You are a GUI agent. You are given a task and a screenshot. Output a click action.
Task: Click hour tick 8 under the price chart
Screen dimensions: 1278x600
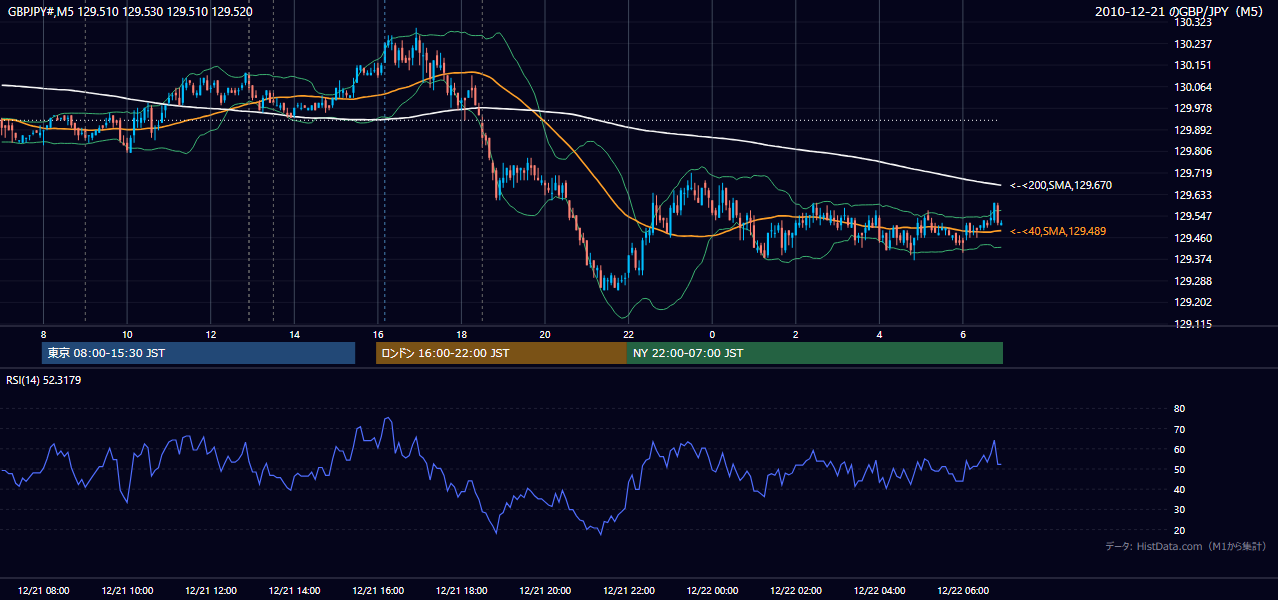pyautogui.click(x=43, y=334)
